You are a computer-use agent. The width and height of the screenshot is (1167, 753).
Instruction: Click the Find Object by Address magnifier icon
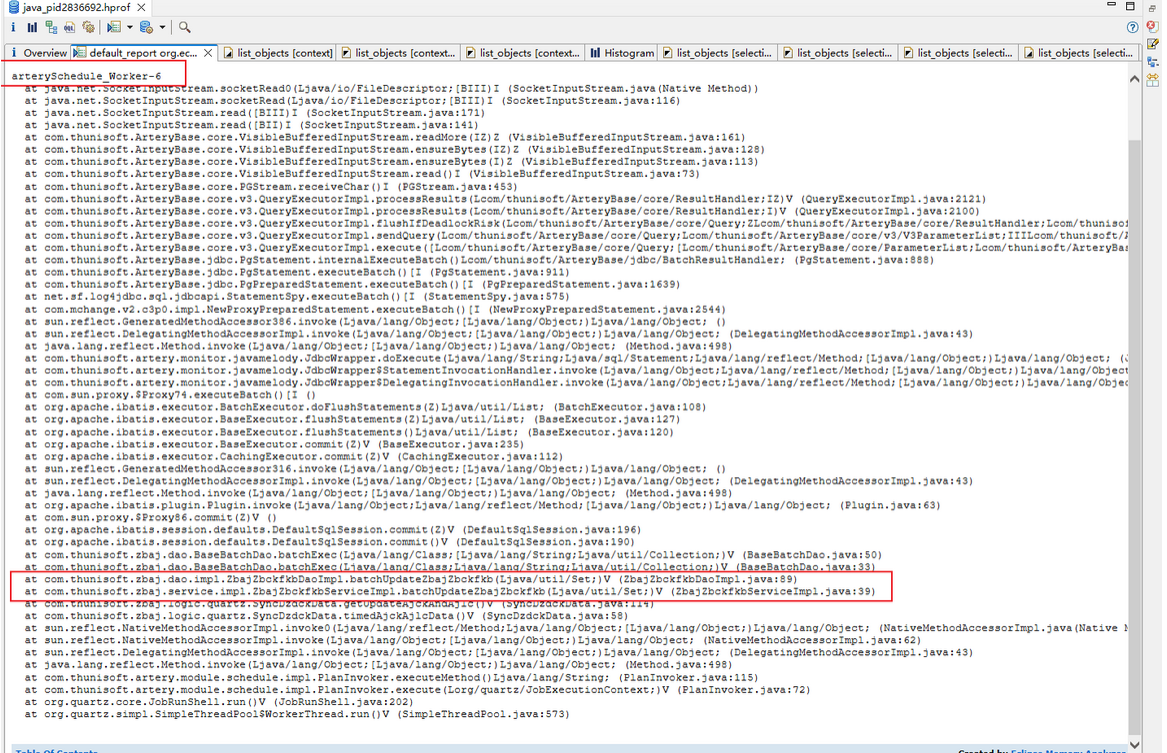[185, 28]
